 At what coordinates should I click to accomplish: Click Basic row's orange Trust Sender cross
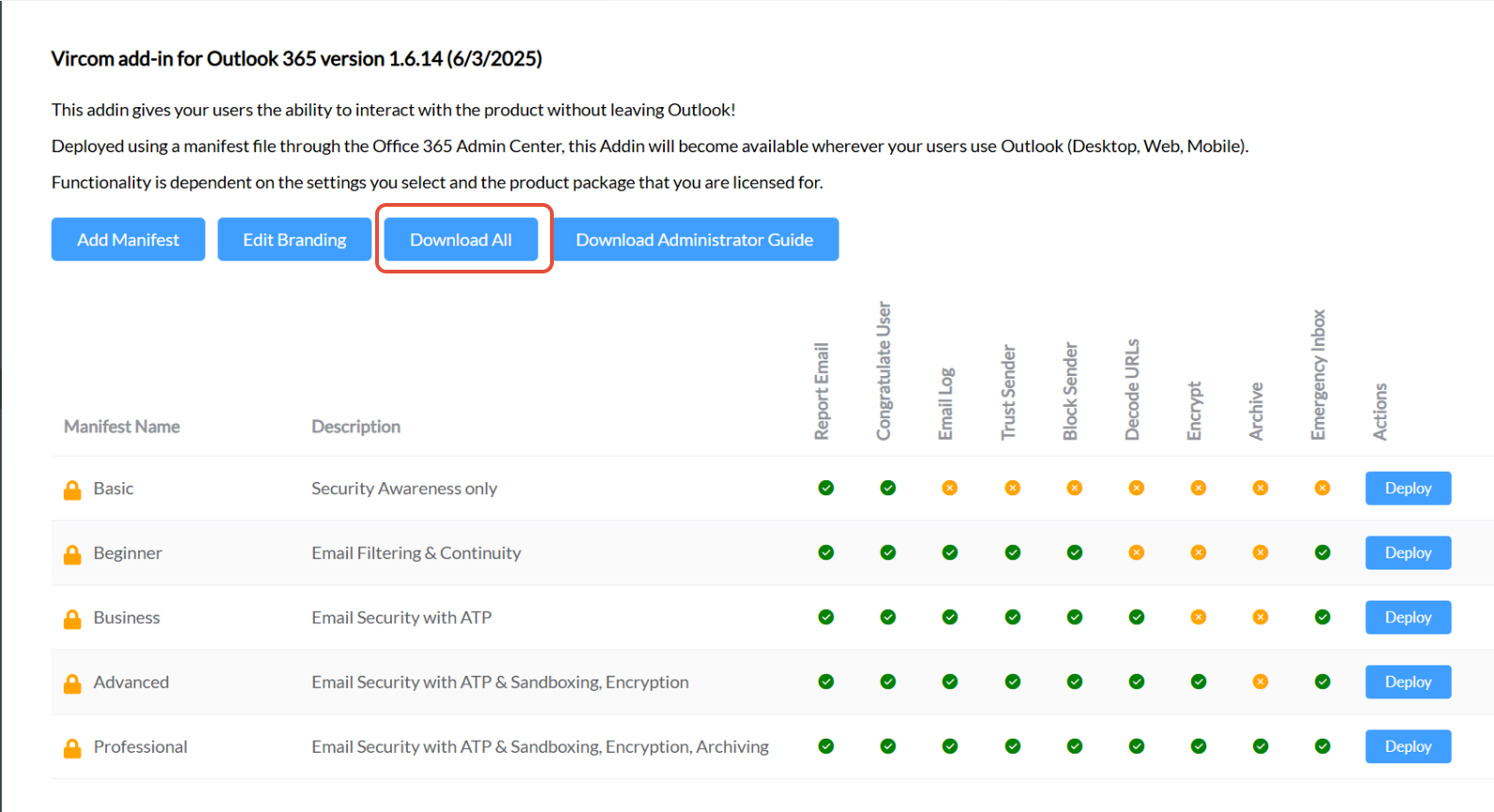[1013, 488]
